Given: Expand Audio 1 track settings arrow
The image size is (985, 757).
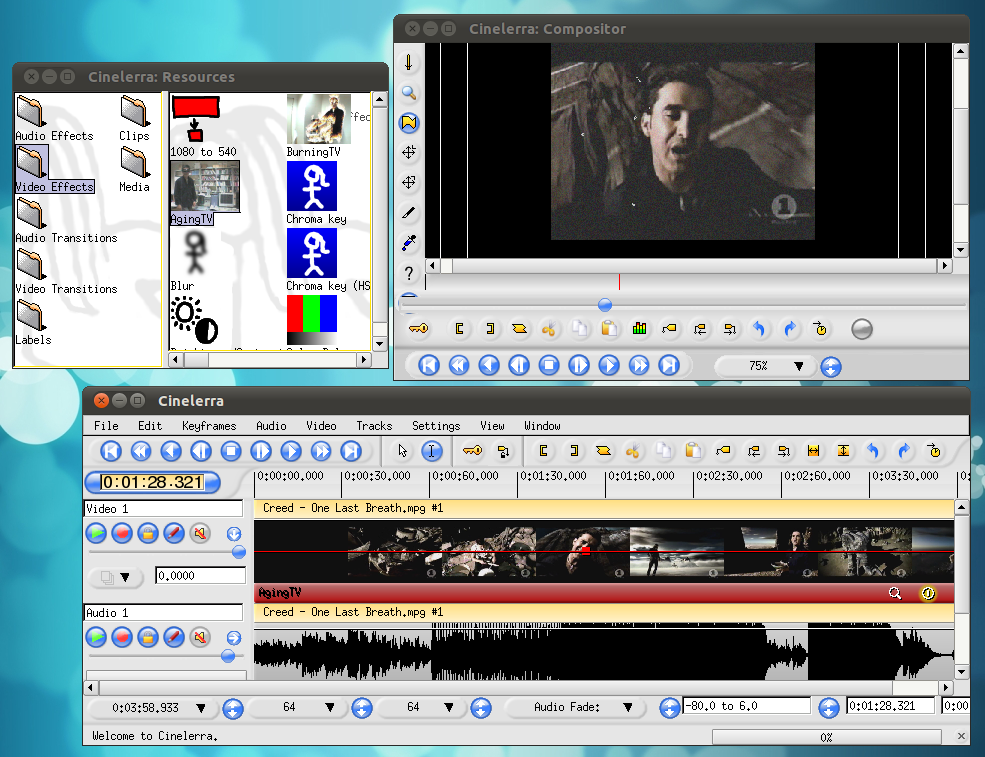Looking at the screenshot, I should click(234, 638).
